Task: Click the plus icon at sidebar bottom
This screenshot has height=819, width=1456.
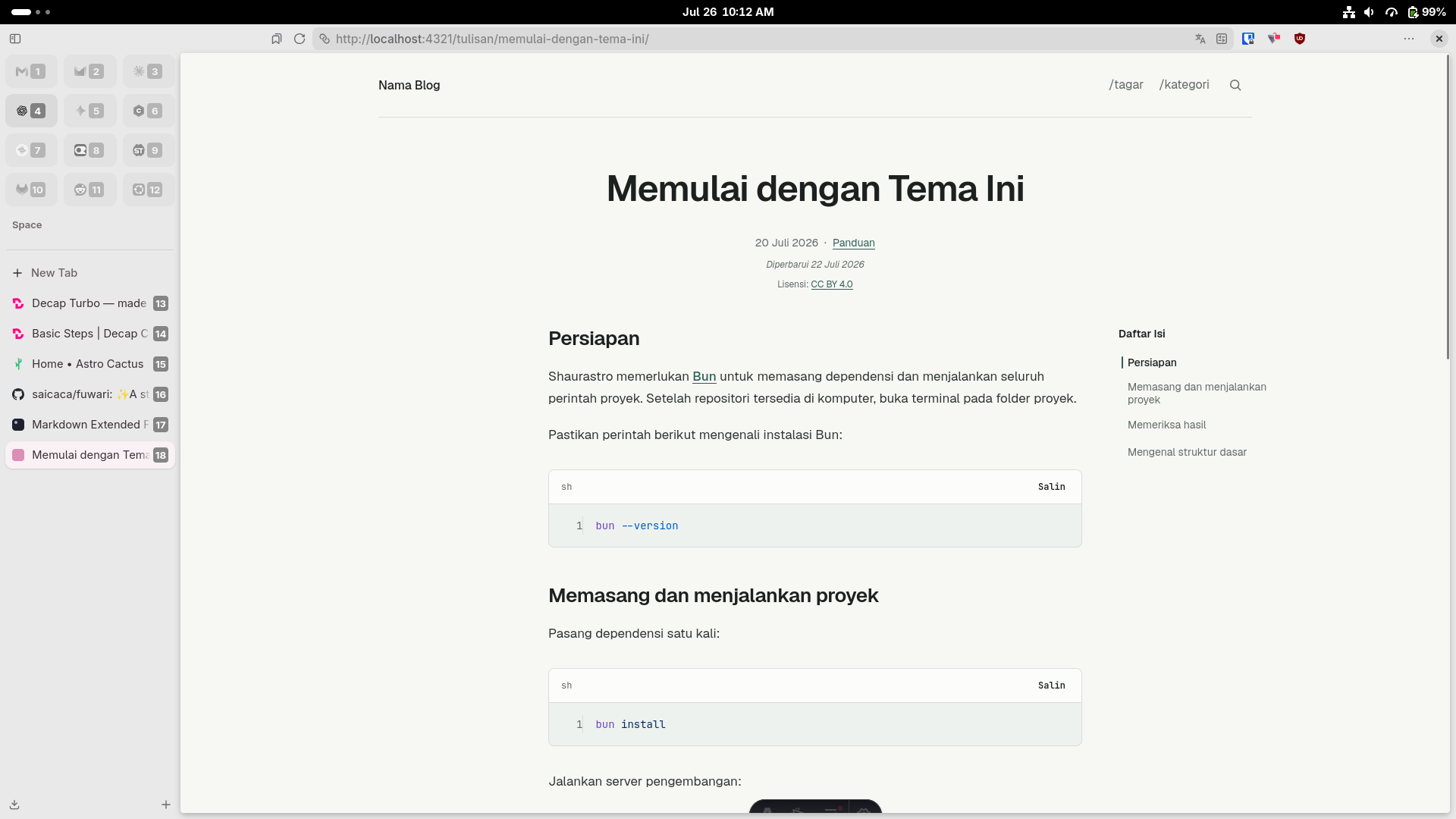Action: point(166,805)
